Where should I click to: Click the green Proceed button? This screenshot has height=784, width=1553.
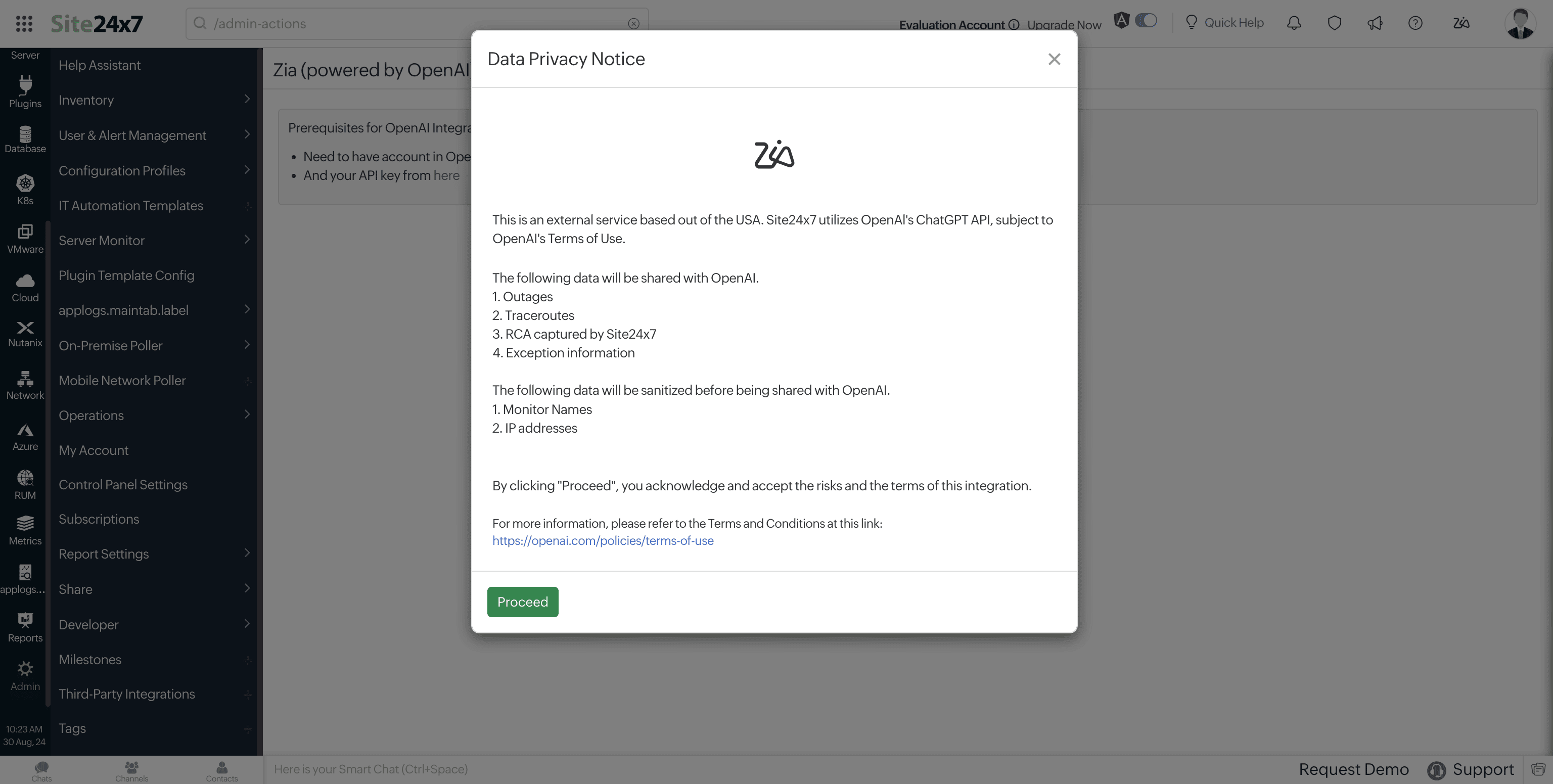click(522, 602)
